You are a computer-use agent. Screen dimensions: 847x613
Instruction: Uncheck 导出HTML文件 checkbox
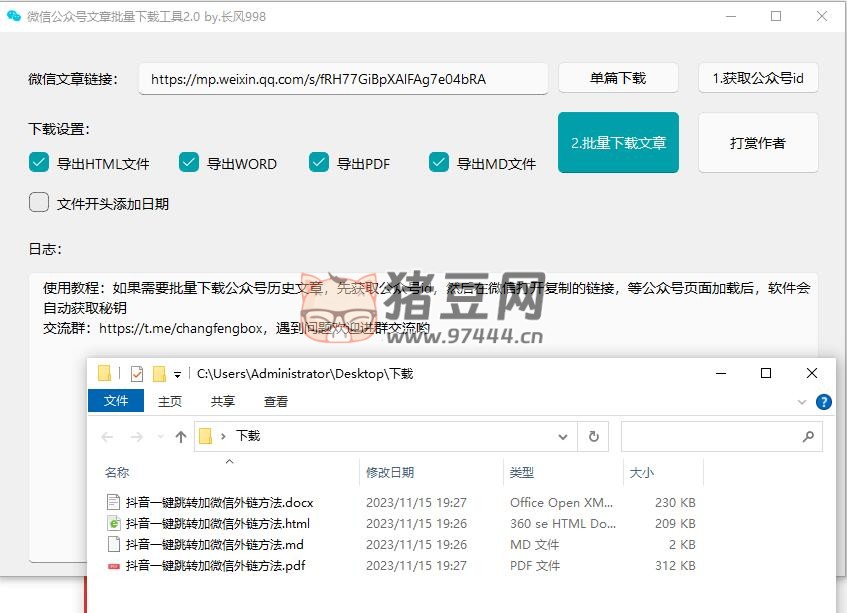point(39,163)
